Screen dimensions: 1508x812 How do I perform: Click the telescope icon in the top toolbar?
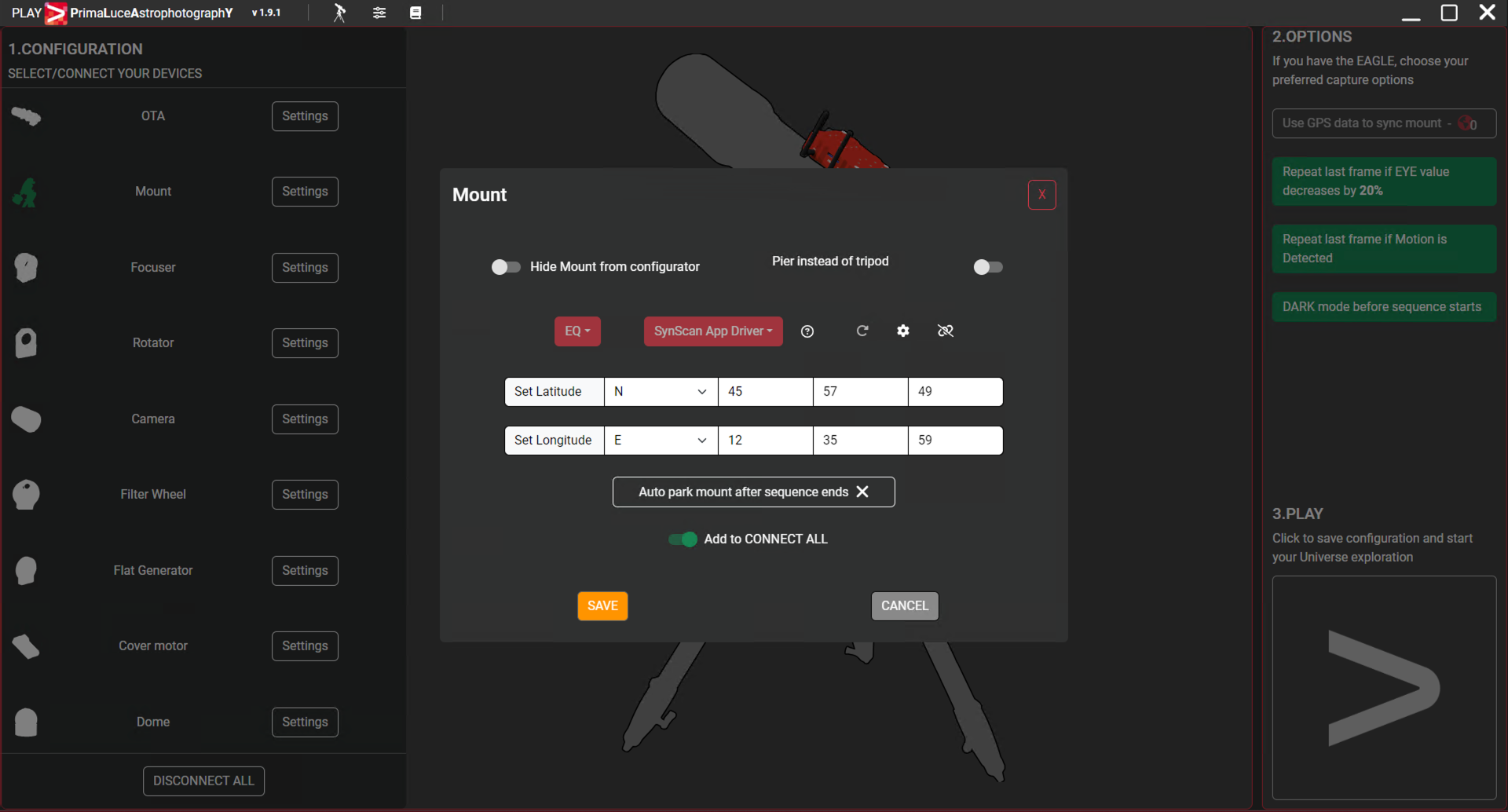(x=339, y=13)
